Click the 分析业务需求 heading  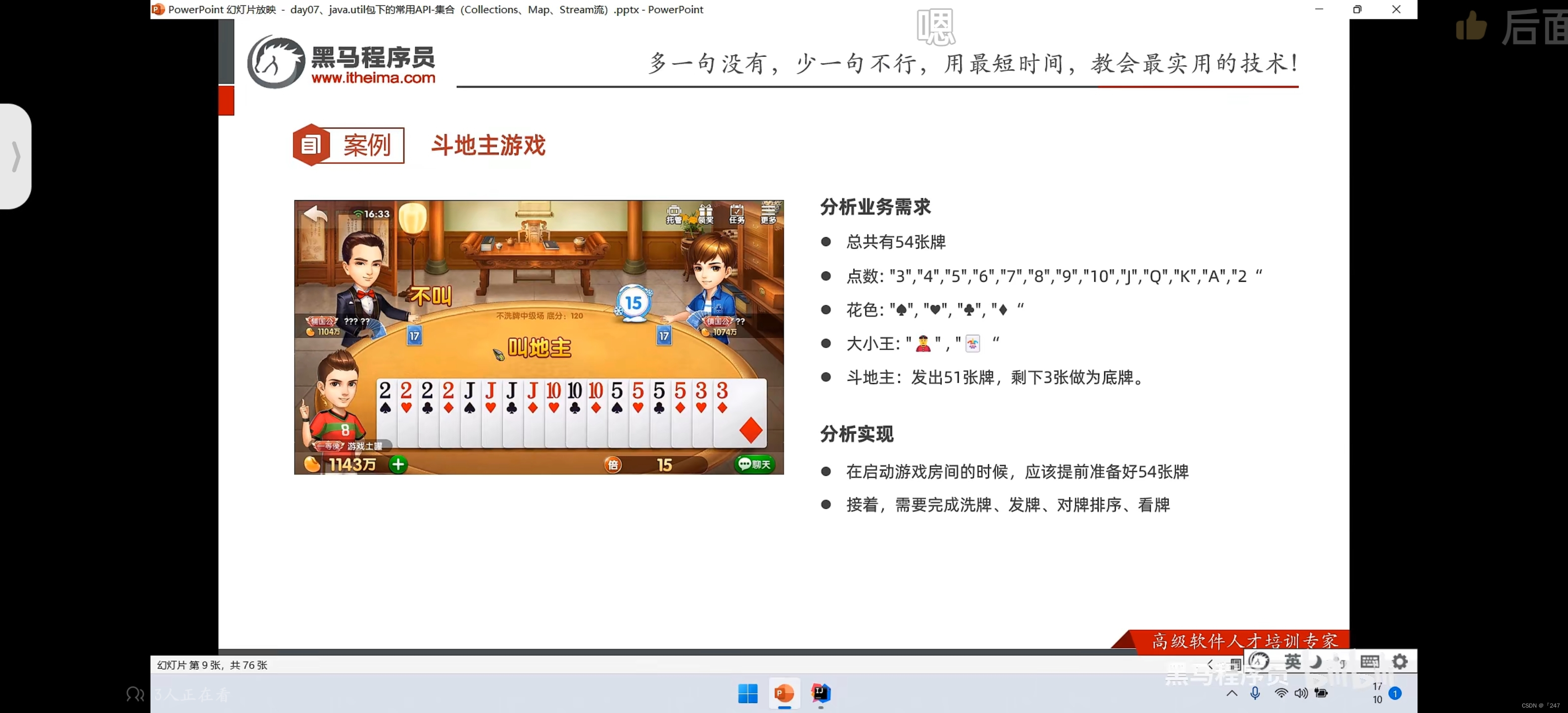coord(875,207)
